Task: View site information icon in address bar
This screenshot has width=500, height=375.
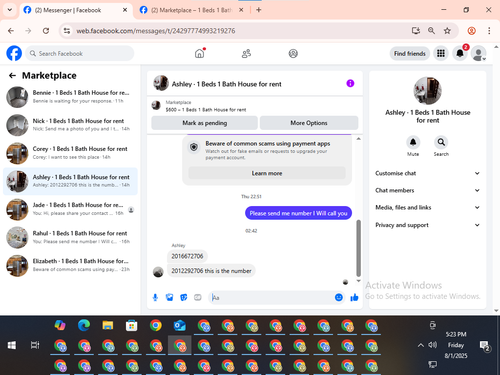Action: pos(67,31)
